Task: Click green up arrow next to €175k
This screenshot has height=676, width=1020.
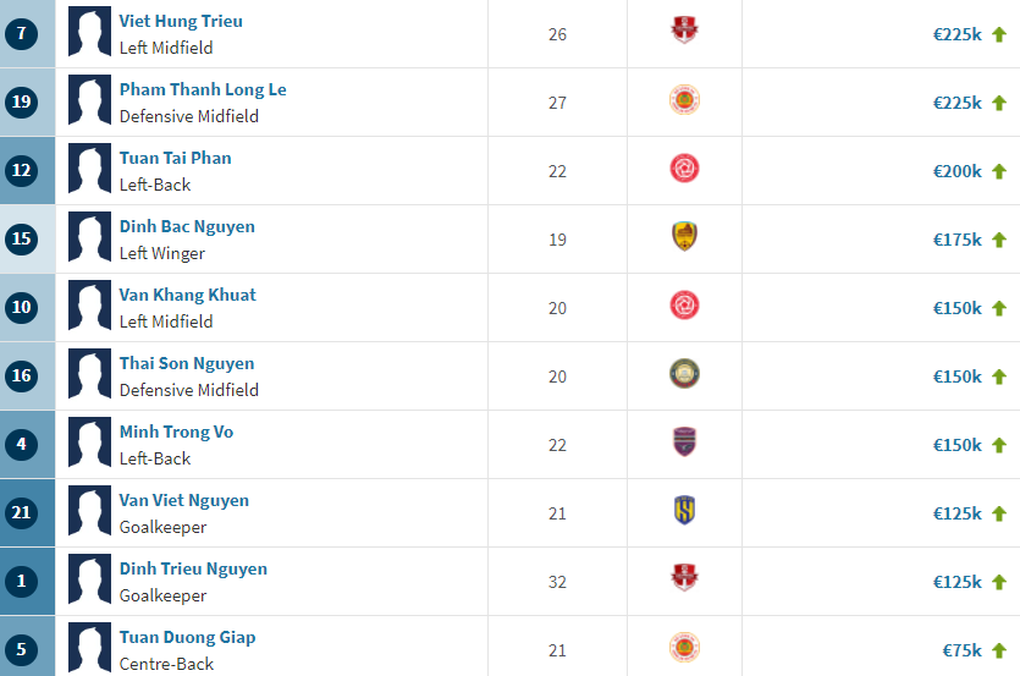Action: coord(998,240)
